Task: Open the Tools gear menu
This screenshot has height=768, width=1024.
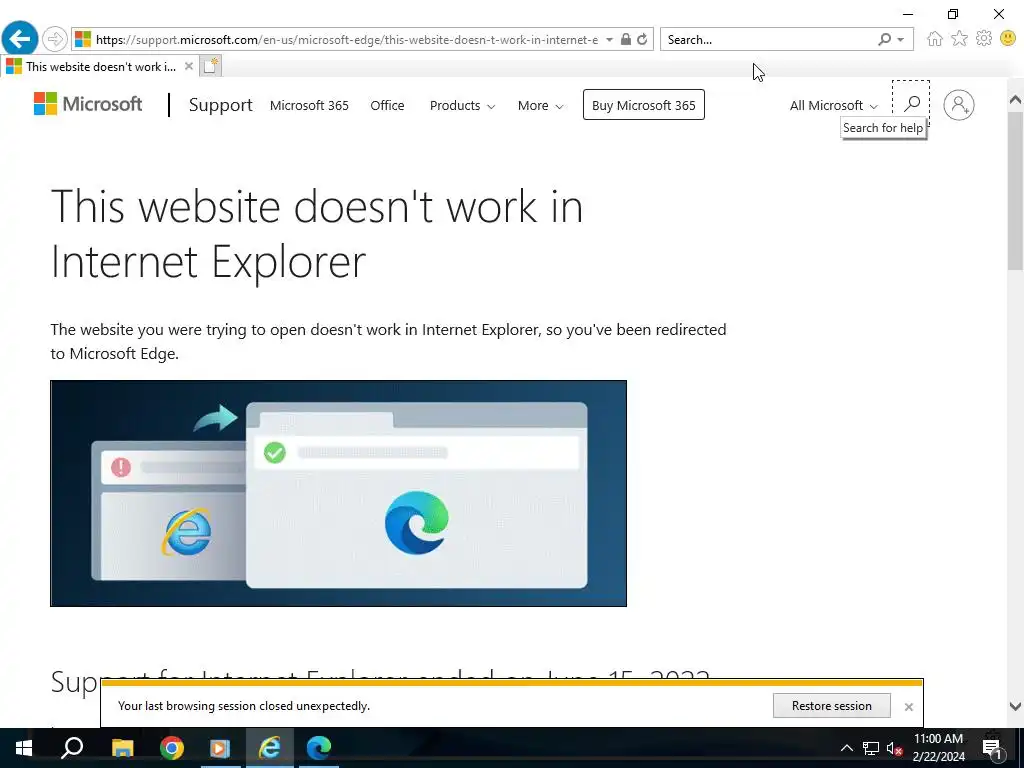Action: tap(984, 39)
